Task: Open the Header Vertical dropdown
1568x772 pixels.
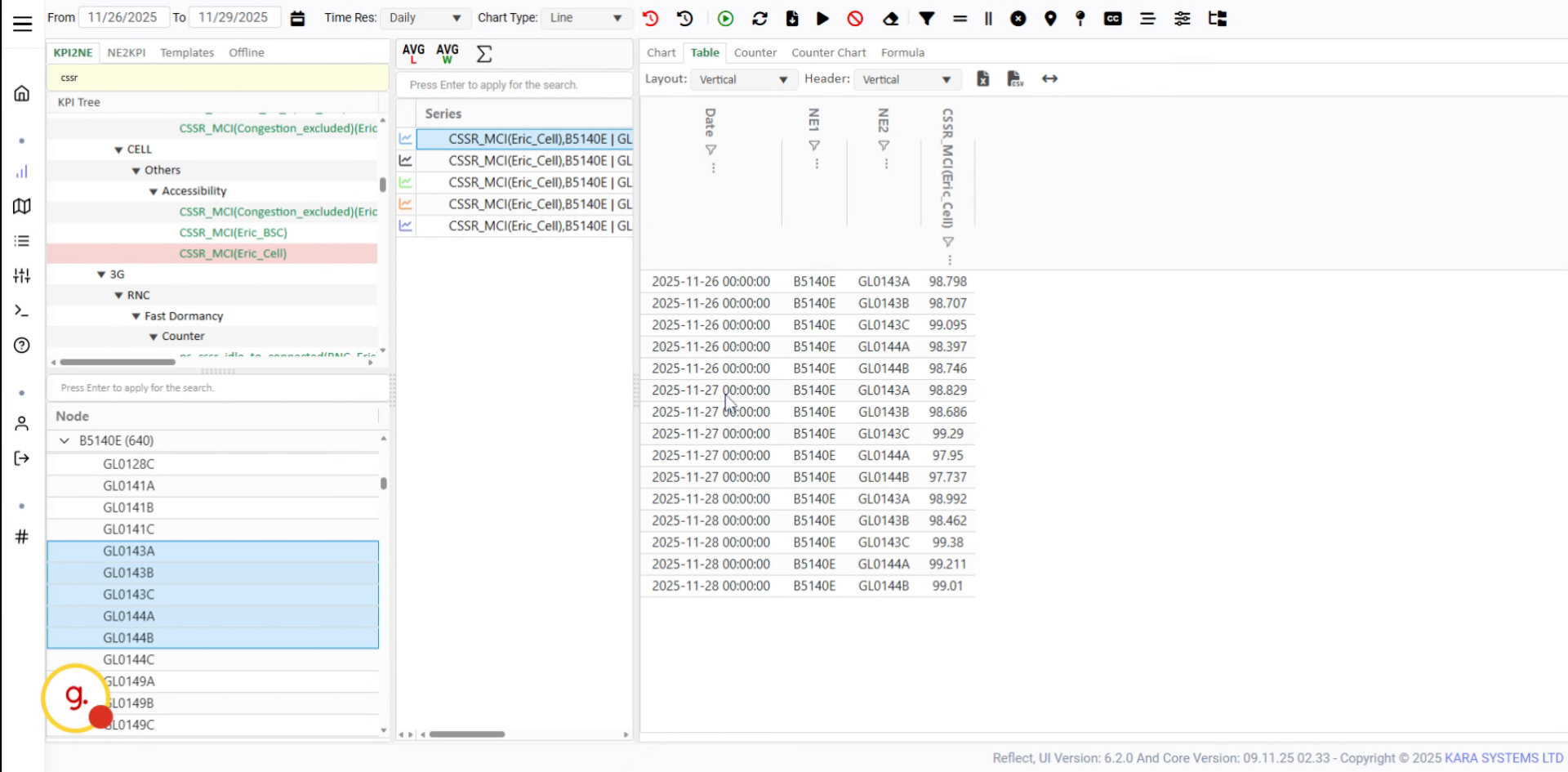Action: [906, 79]
